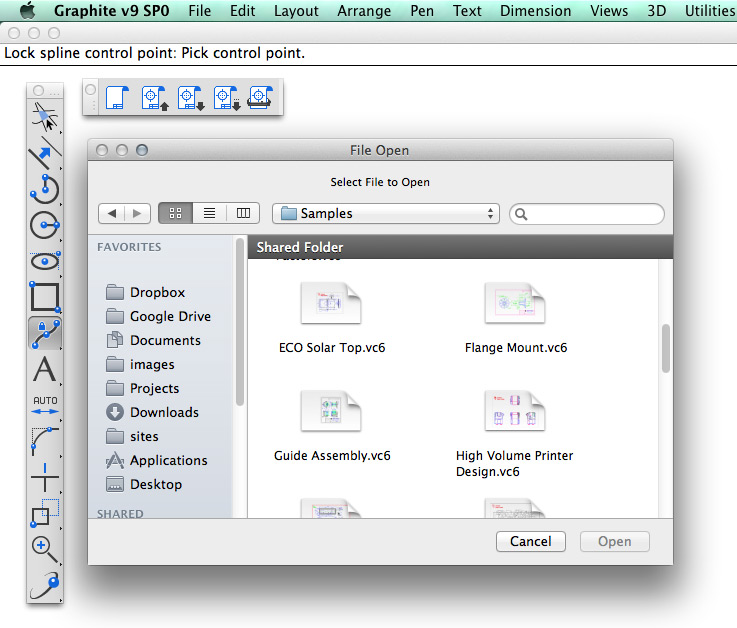Click the sheet icon with solid down arrow

click(190, 98)
